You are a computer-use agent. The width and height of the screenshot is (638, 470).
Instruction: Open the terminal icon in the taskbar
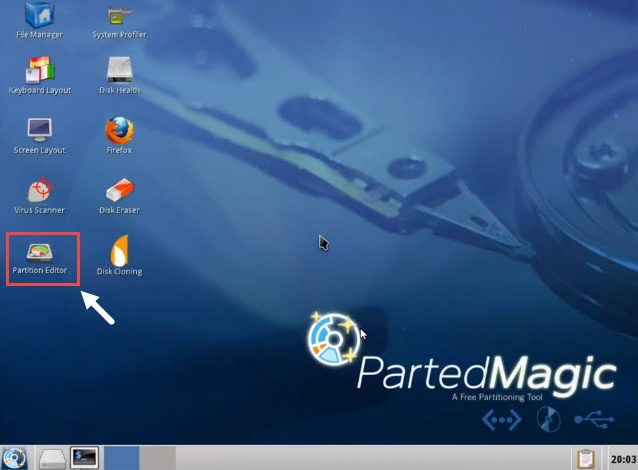pyautogui.click(x=84, y=458)
